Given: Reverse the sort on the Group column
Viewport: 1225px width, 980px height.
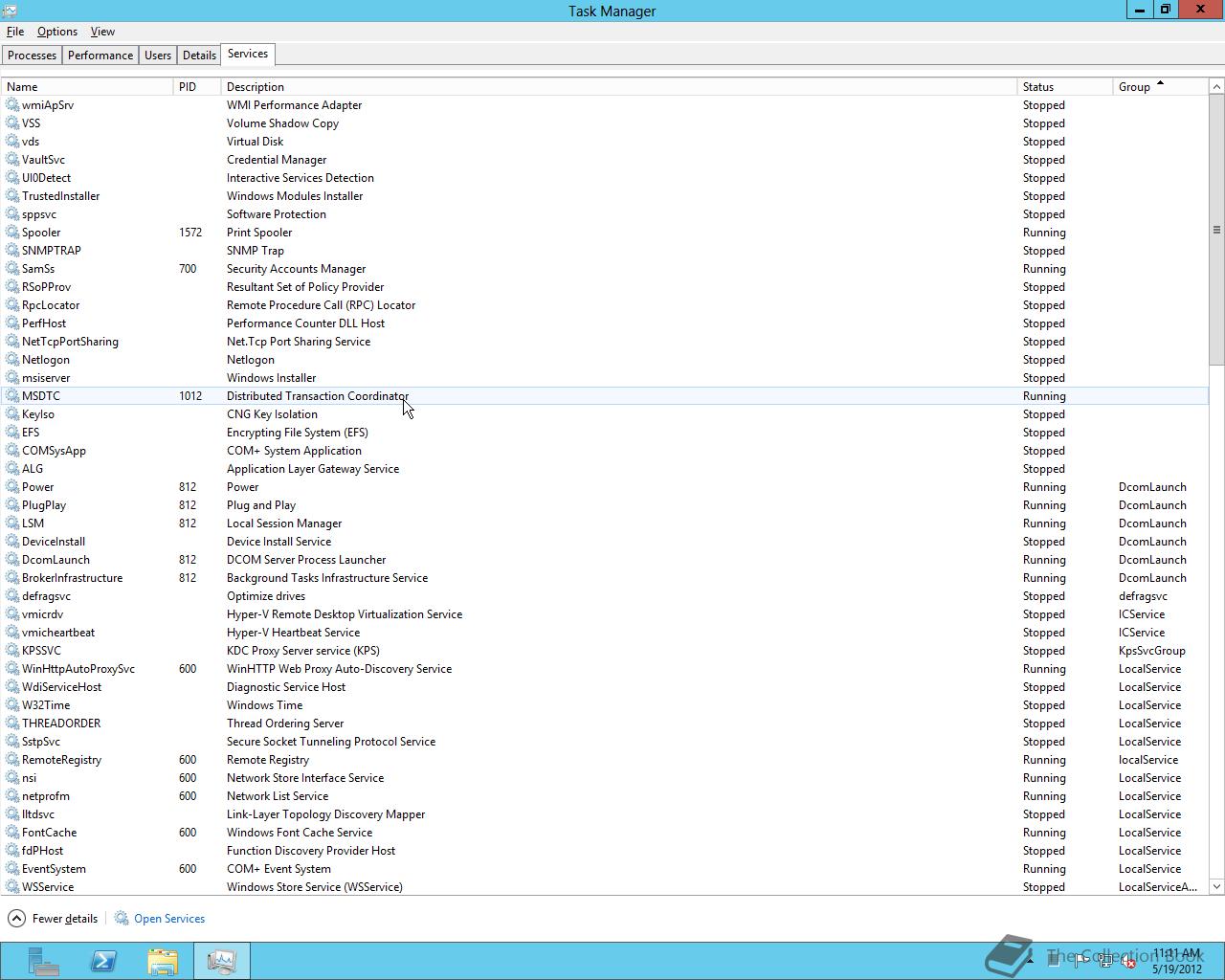Looking at the screenshot, I should click(1161, 87).
